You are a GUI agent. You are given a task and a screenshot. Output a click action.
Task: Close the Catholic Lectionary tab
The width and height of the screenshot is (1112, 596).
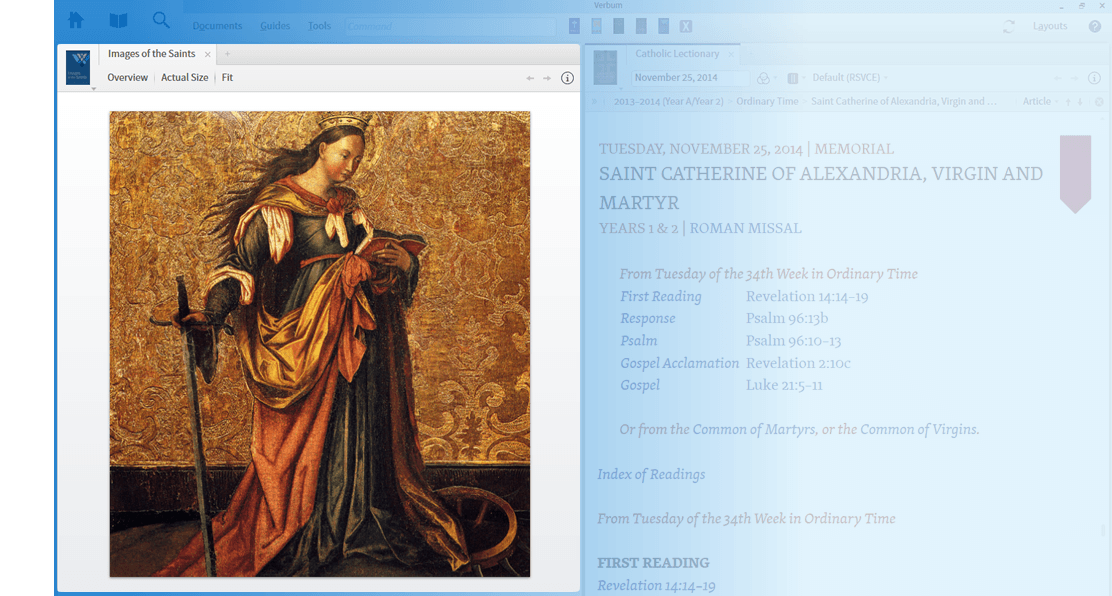click(x=731, y=54)
